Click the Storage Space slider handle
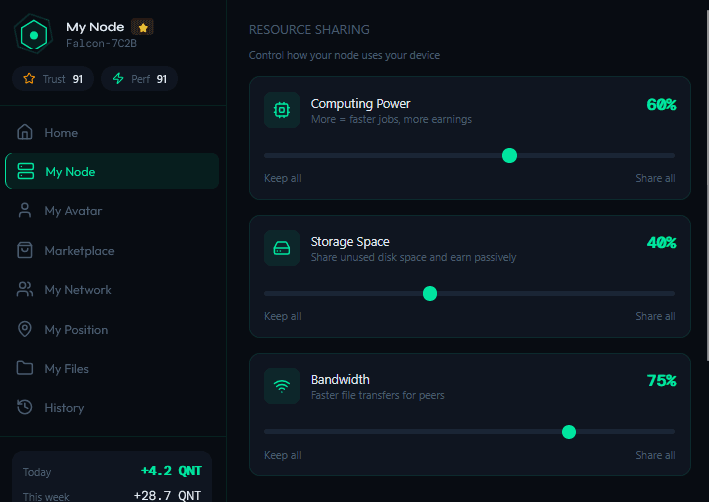Viewport: 709px width, 502px height. click(430, 294)
